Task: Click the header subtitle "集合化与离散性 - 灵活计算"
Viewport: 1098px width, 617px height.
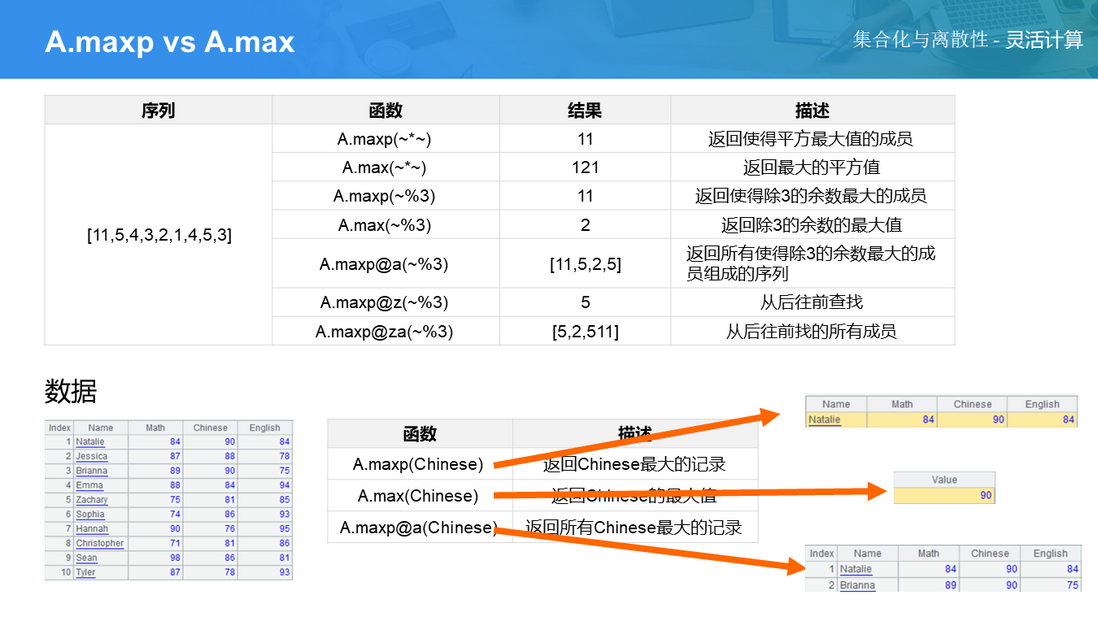Action: click(x=968, y=40)
